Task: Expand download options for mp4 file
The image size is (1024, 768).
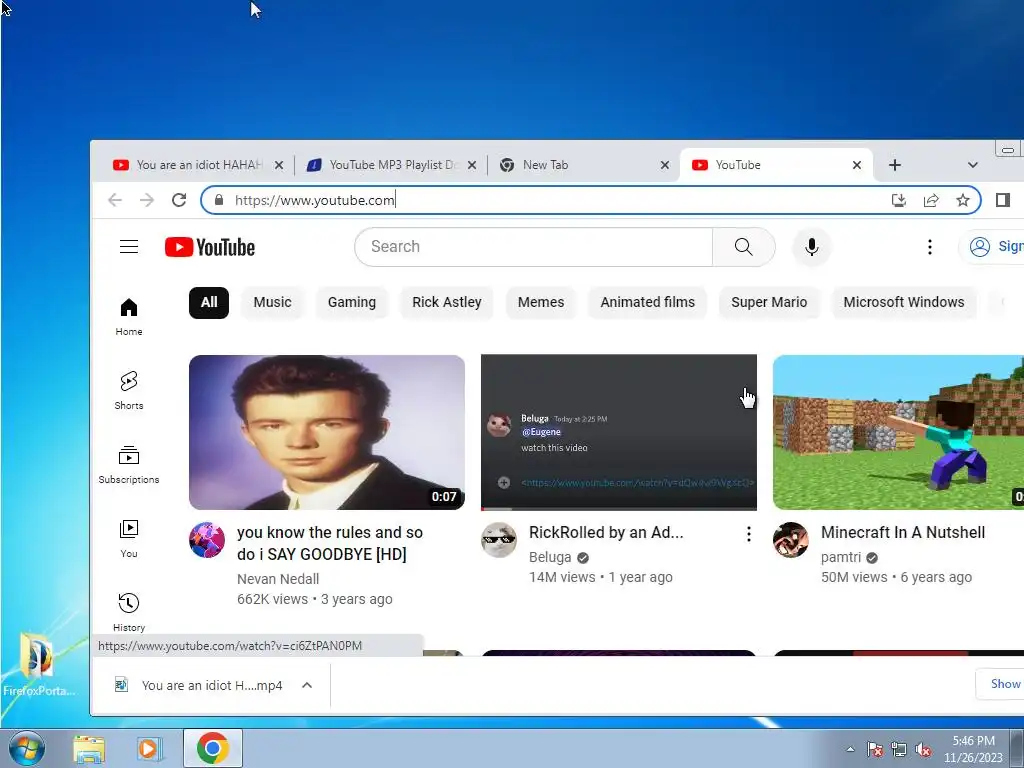Action: pyautogui.click(x=307, y=685)
